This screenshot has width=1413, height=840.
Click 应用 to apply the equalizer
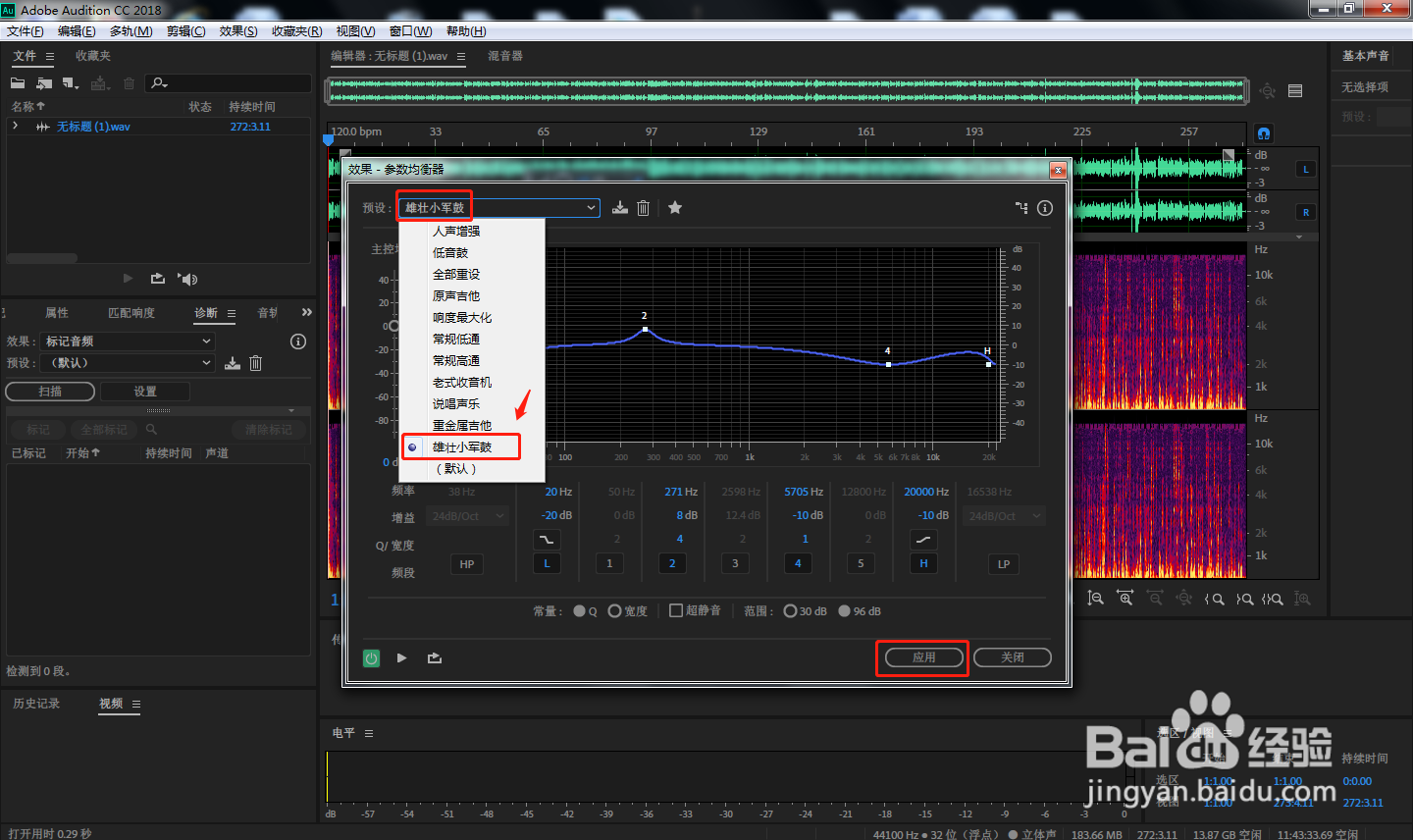[x=924, y=657]
